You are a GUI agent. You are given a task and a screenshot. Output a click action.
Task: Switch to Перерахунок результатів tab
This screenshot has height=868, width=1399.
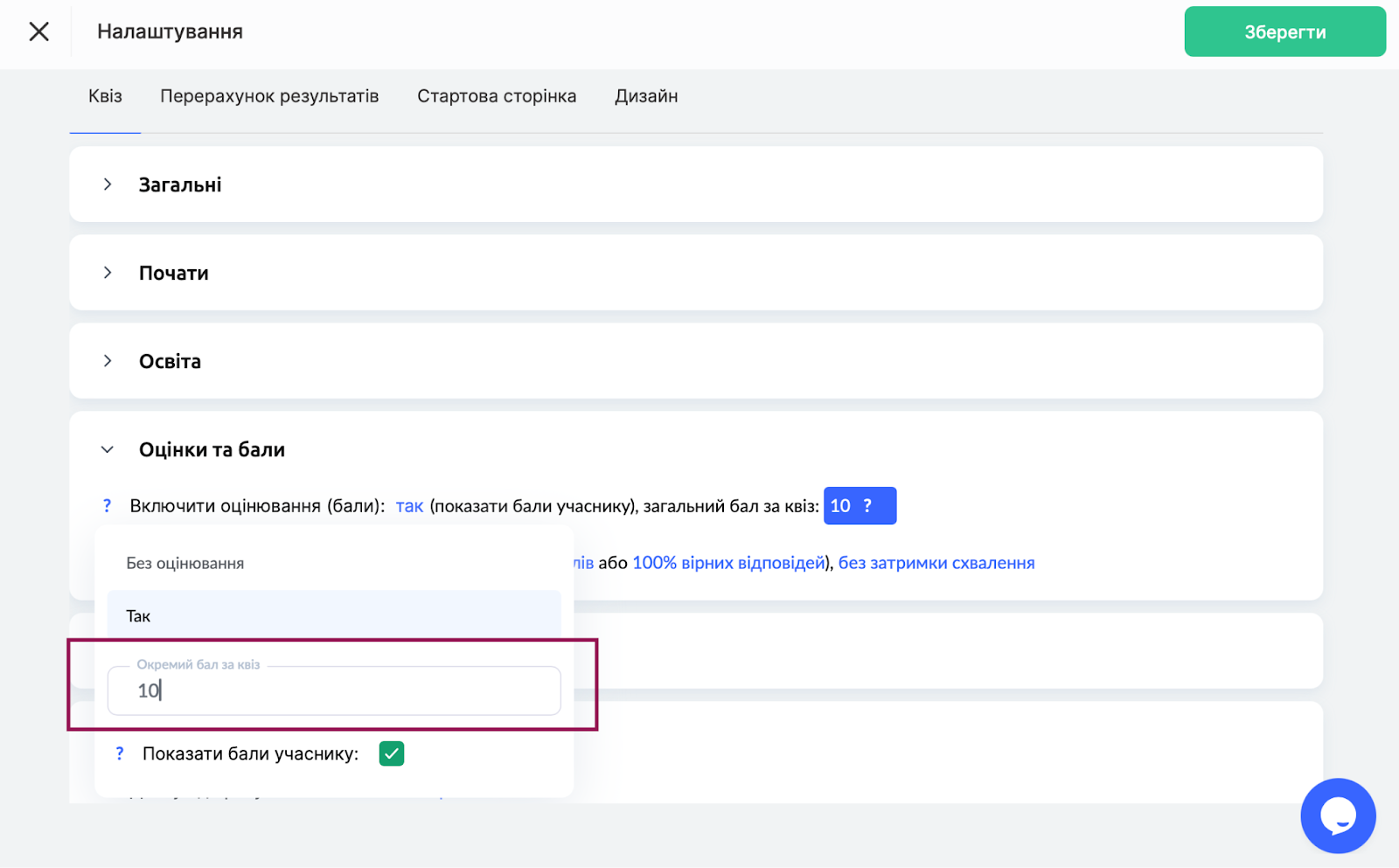coord(269,96)
